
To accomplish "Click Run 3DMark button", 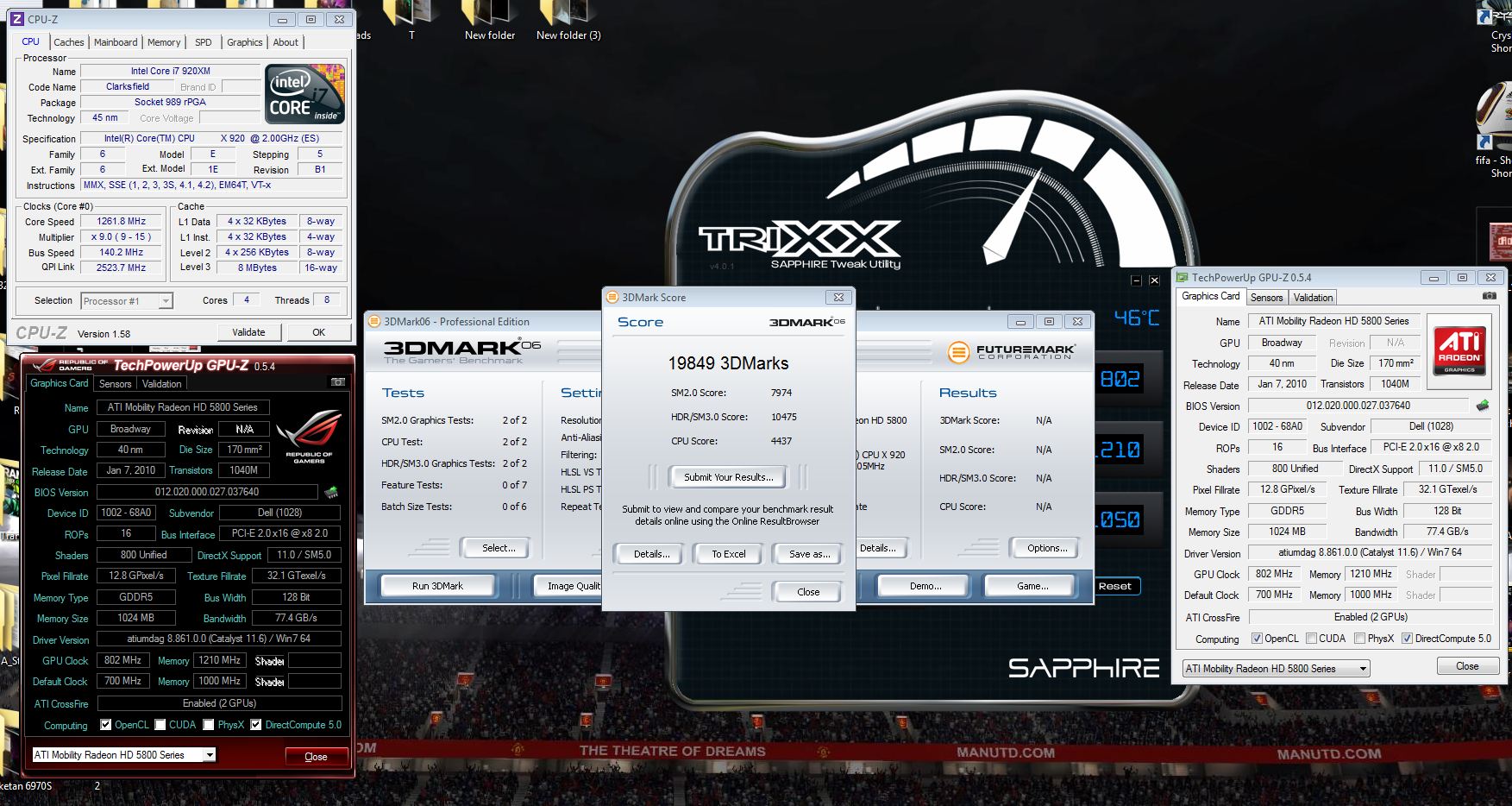I will click(437, 586).
